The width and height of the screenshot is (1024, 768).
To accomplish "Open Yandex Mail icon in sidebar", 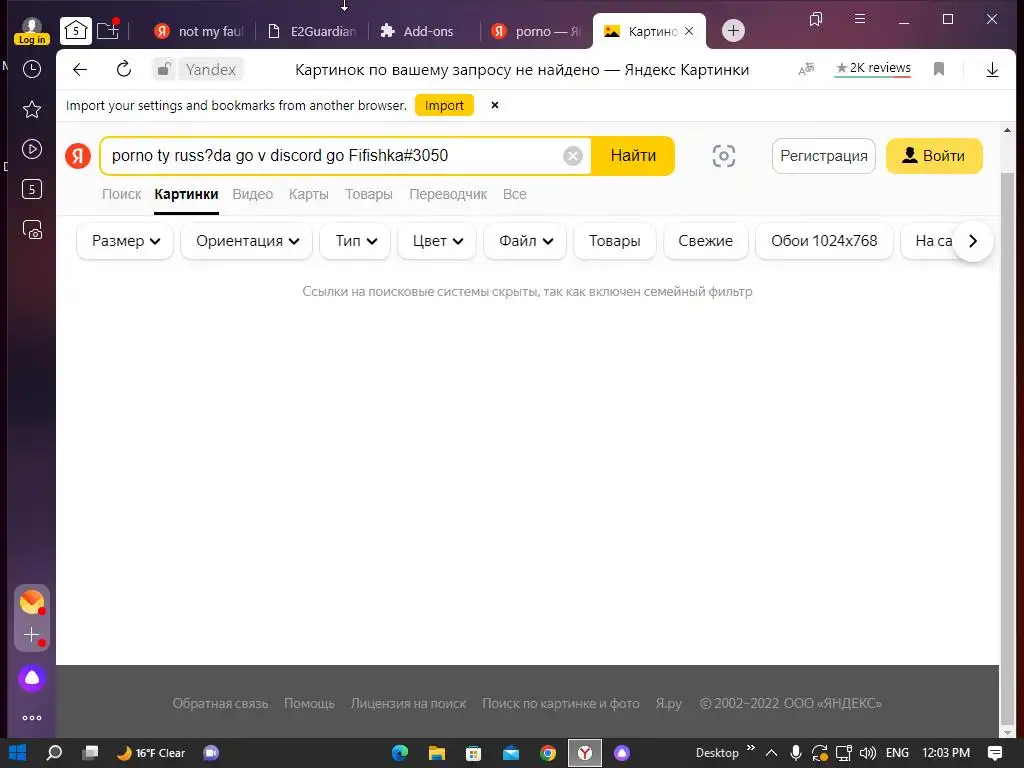I will point(31,601).
